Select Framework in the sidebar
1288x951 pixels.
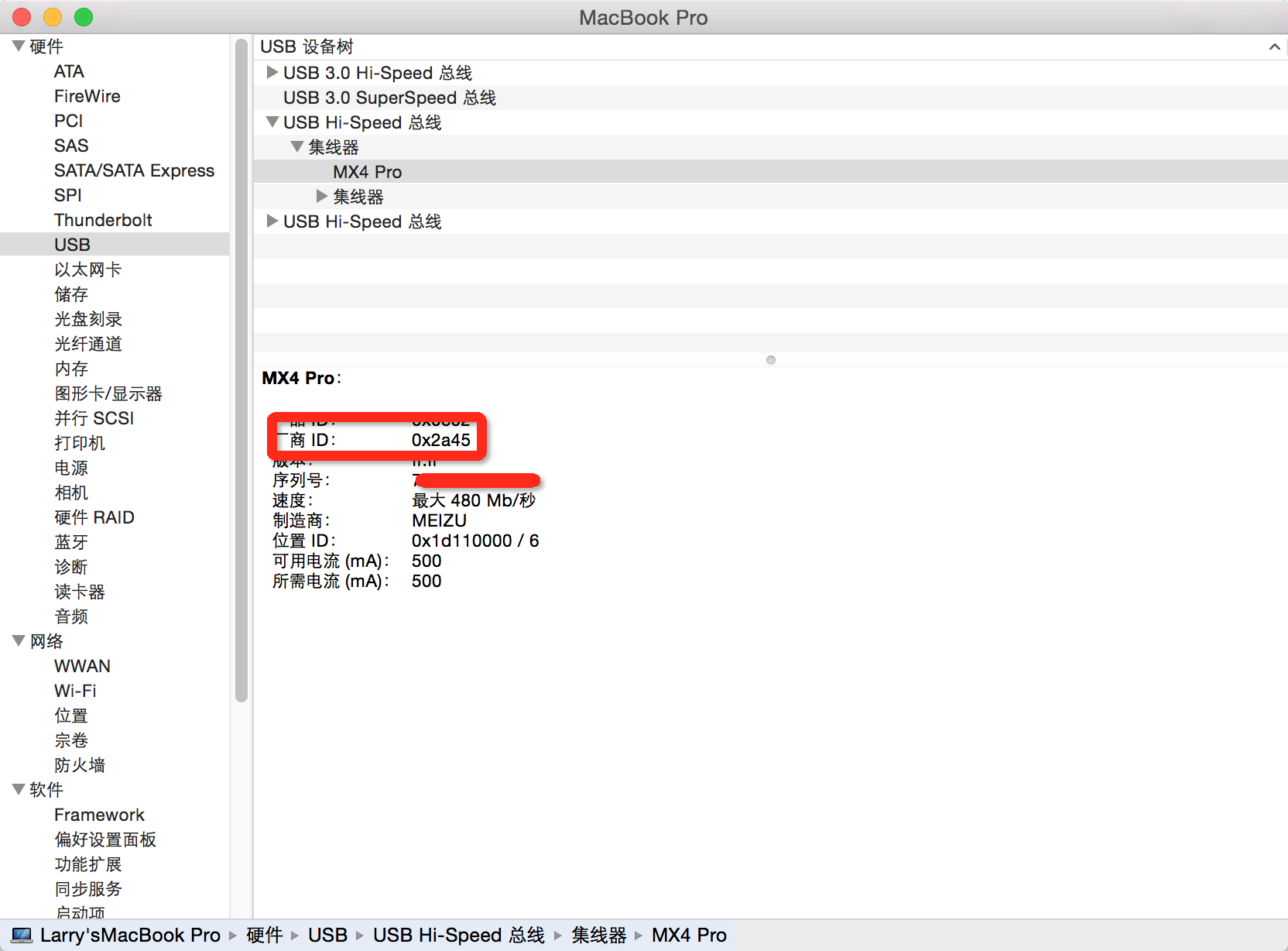click(99, 815)
